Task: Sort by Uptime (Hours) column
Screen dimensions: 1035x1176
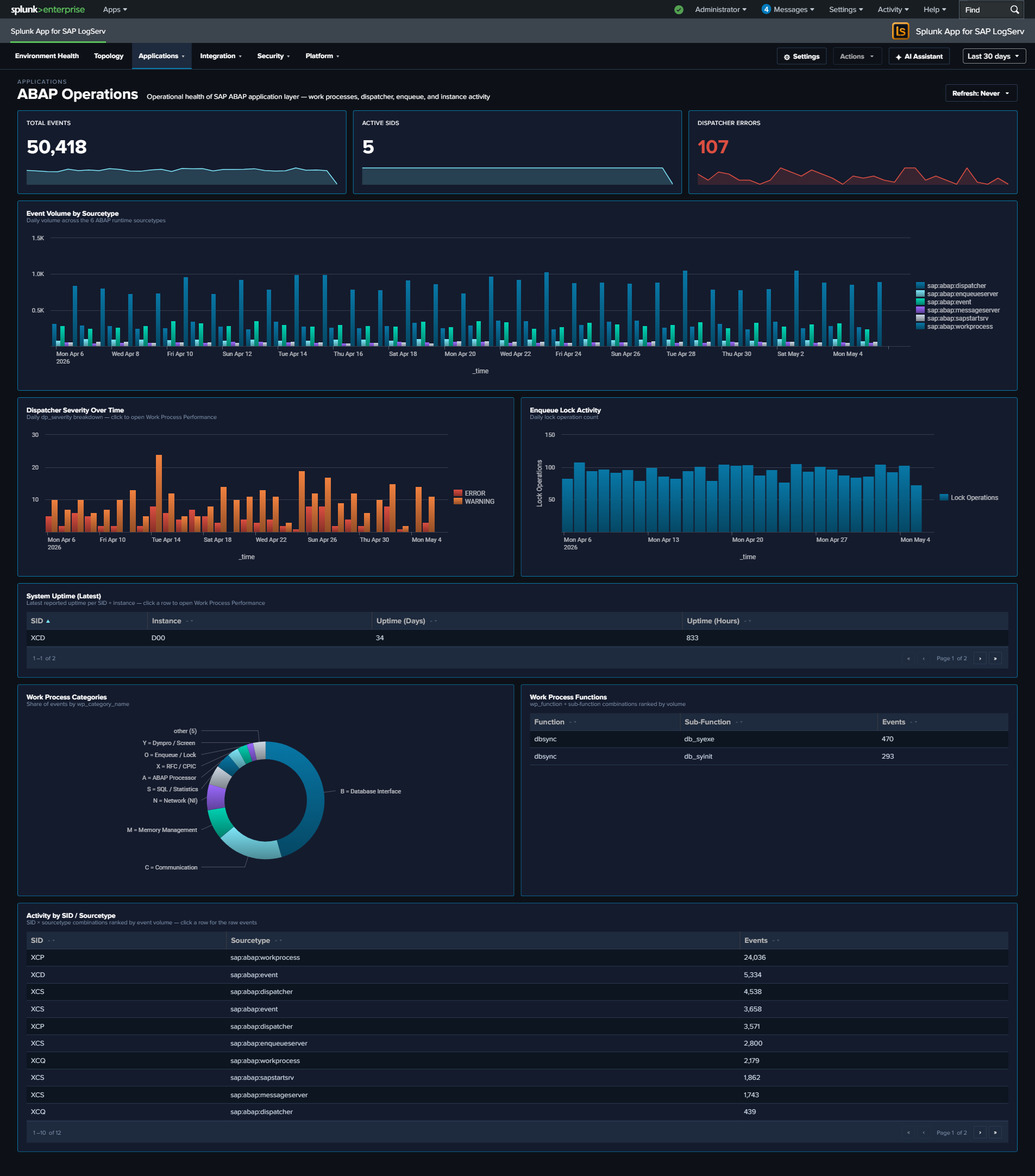Action: (719, 621)
